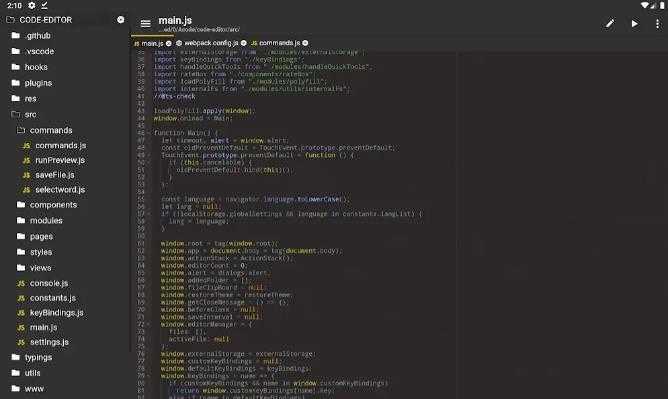Click the main.js title in the header
Viewport: 668px width, 399px height.
tap(175, 20)
